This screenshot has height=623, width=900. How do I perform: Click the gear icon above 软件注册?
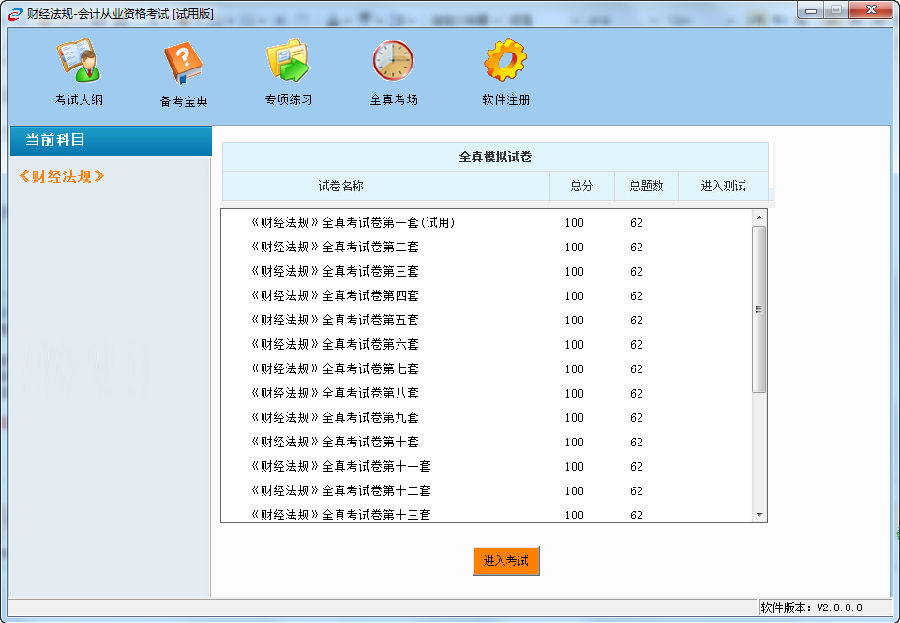(505, 60)
